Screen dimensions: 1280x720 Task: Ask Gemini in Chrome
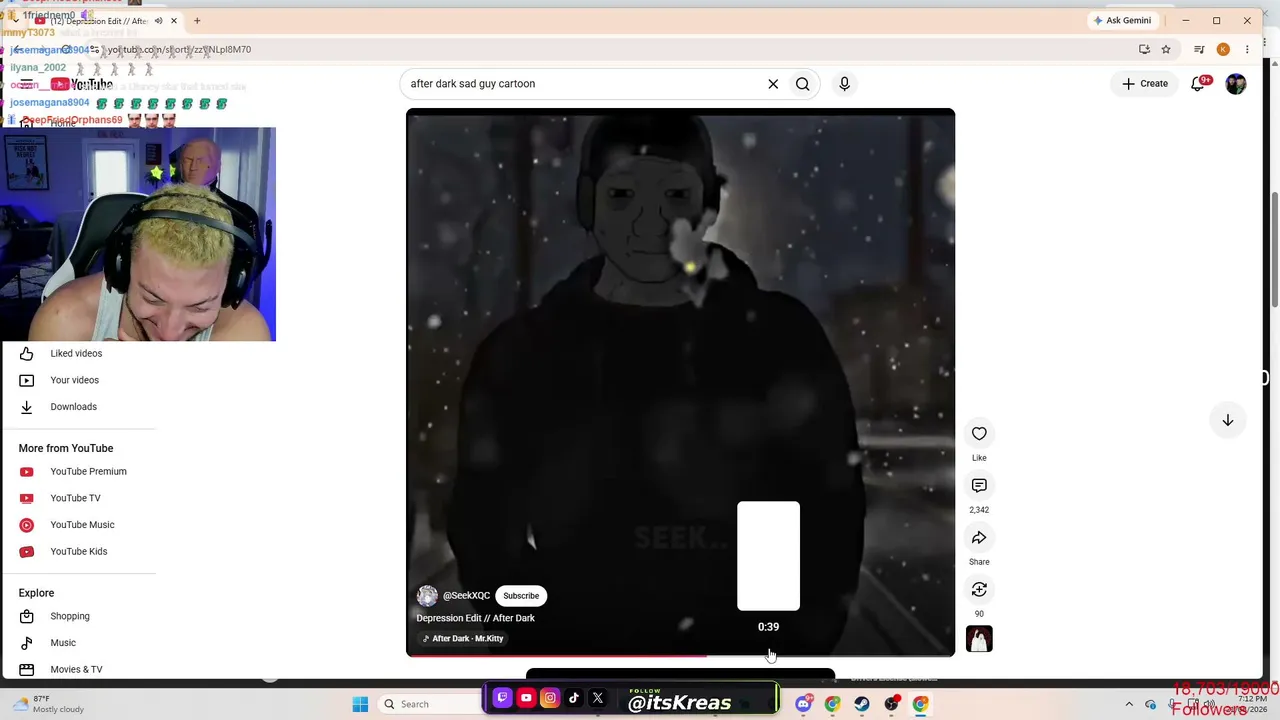coord(1123,20)
